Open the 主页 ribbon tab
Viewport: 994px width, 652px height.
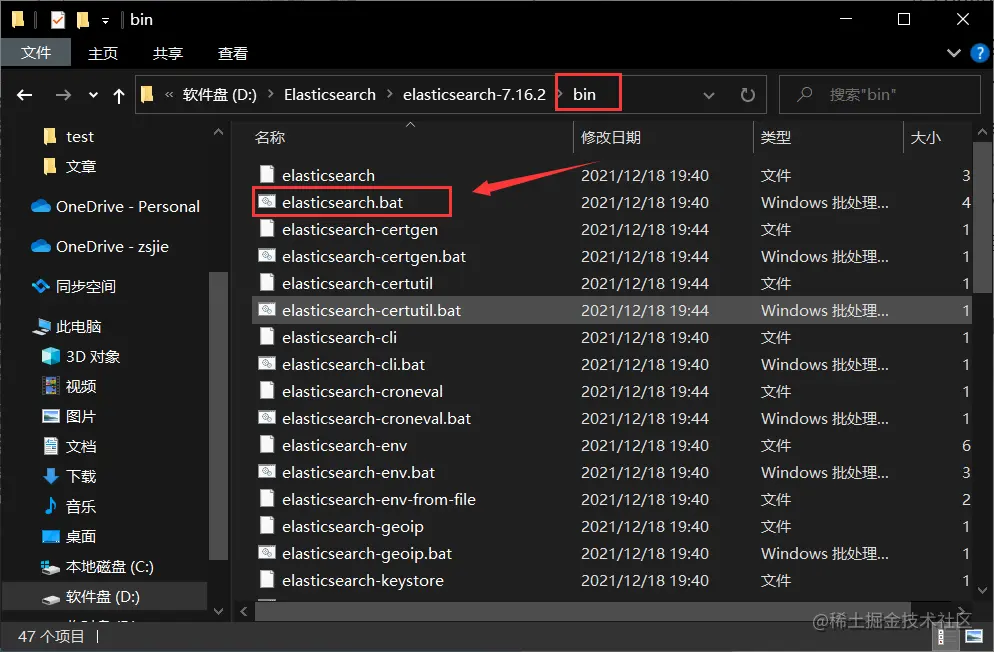pyautogui.click(x=103, y=53)
